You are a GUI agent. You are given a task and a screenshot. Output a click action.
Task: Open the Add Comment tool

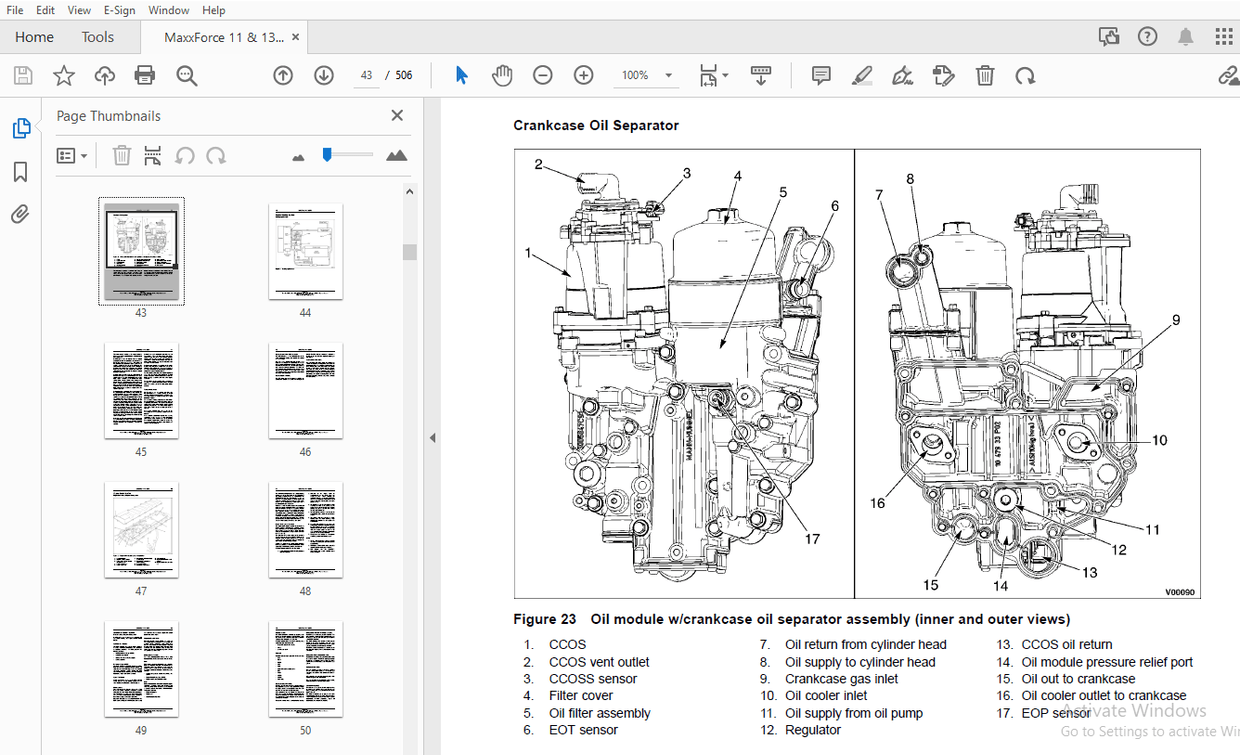(x=820, y=75)
